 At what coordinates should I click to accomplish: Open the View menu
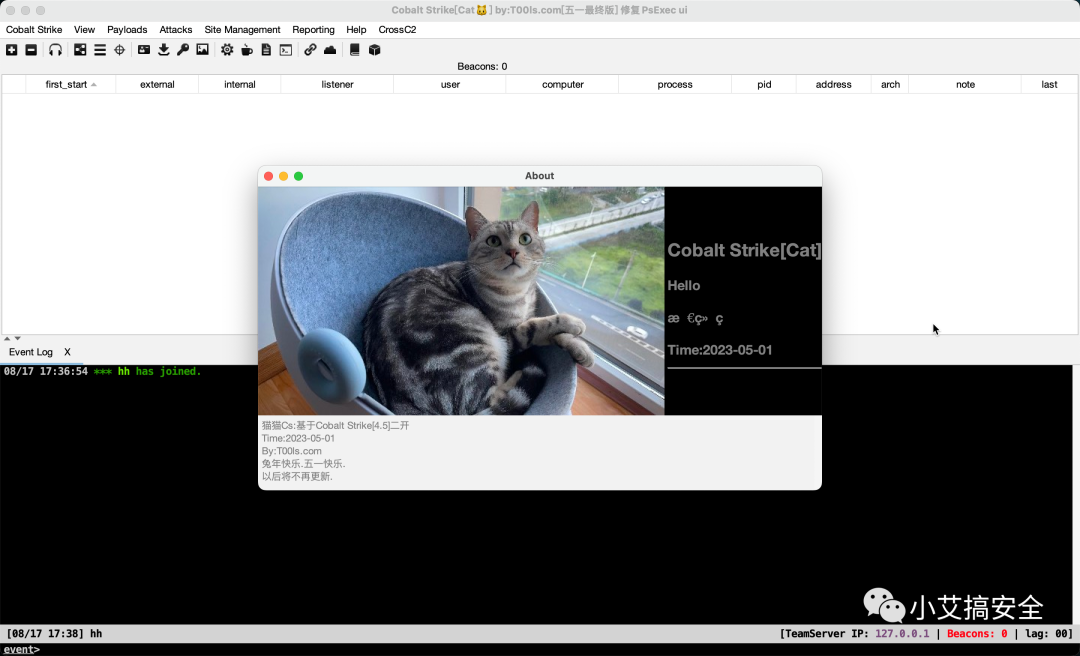(85, 30)
